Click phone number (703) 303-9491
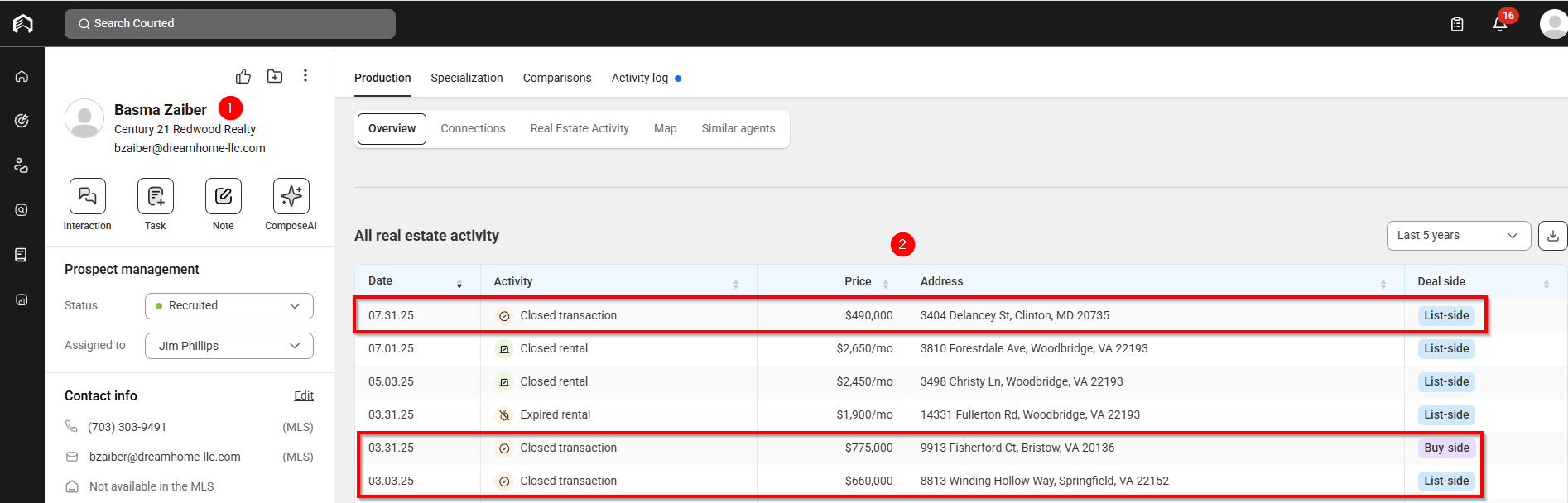 point(127,427)
